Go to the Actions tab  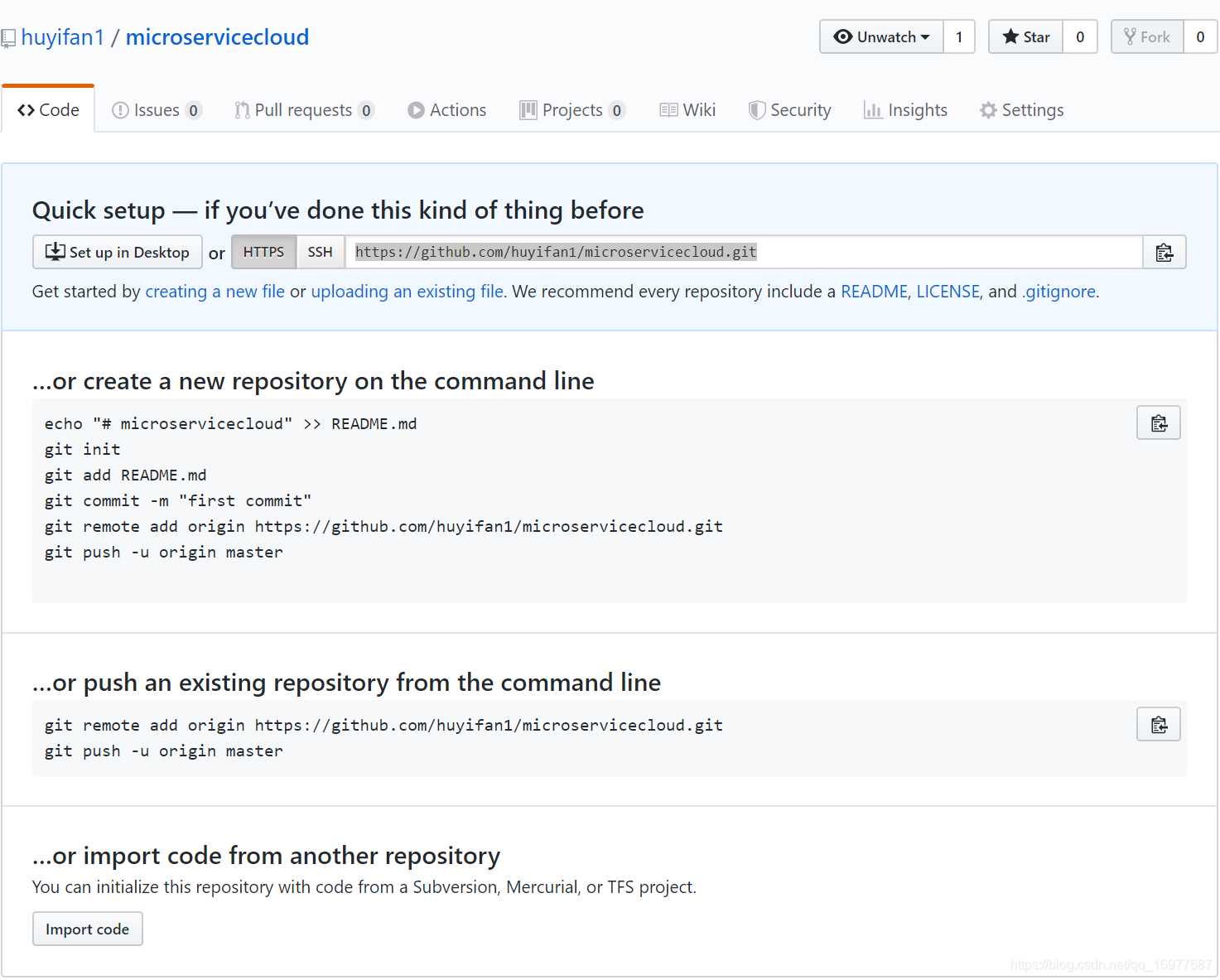click(446, 110)
